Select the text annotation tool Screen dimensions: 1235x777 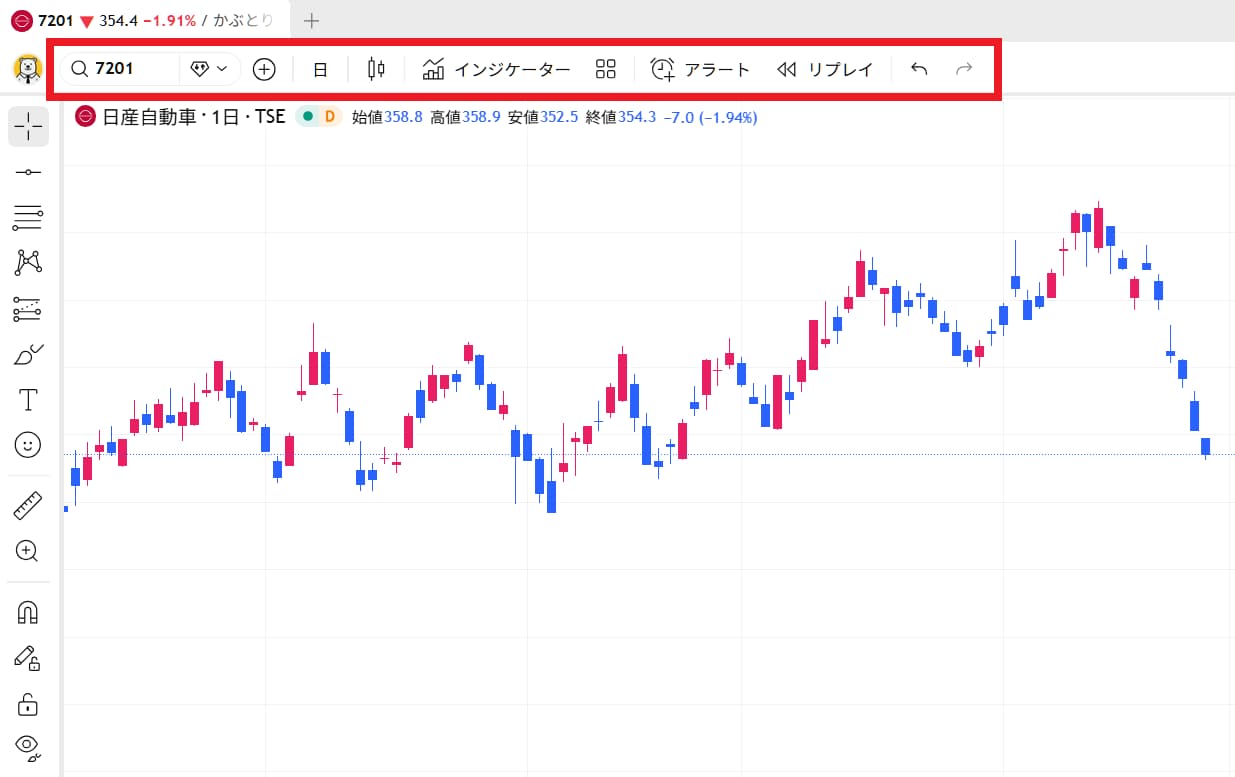point(28,400)
